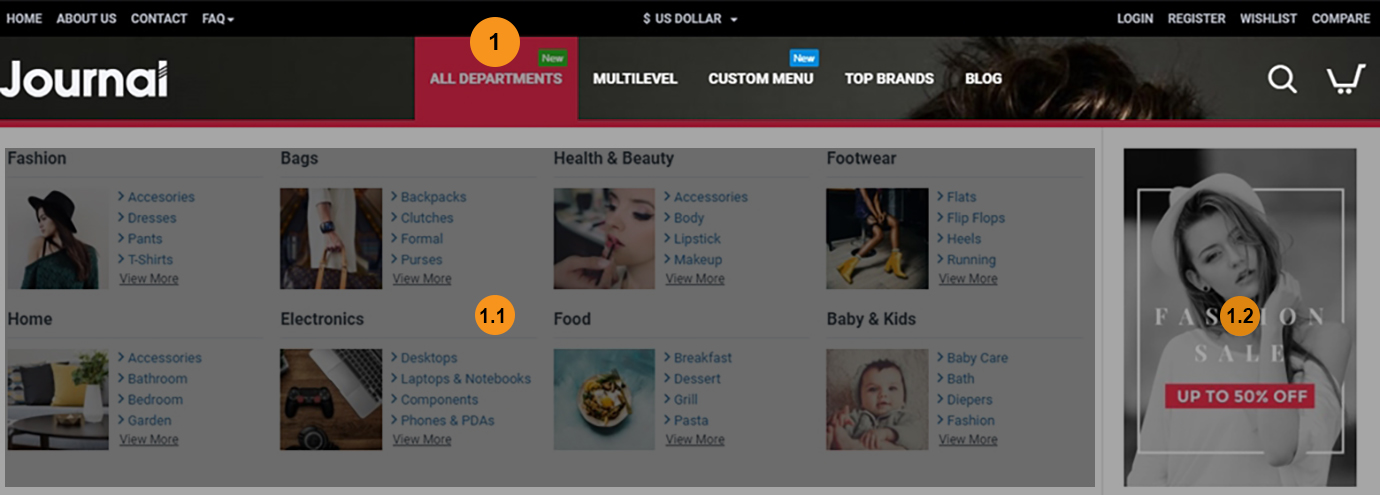Click the Wishlist link
Screen dimensions: 1380x495
(1268, 18)
